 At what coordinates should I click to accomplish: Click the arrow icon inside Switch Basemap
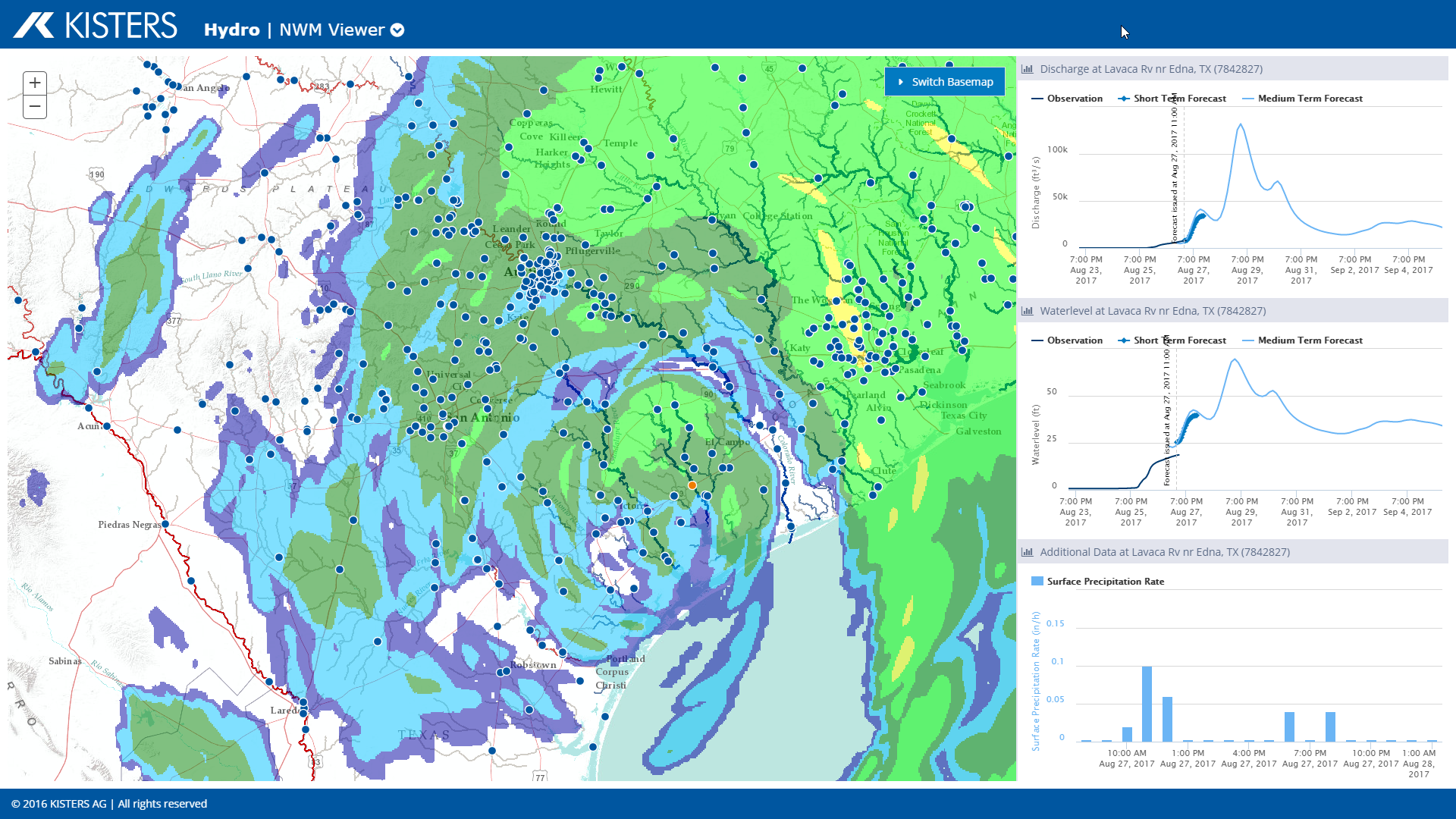click(x=901, y=81)
